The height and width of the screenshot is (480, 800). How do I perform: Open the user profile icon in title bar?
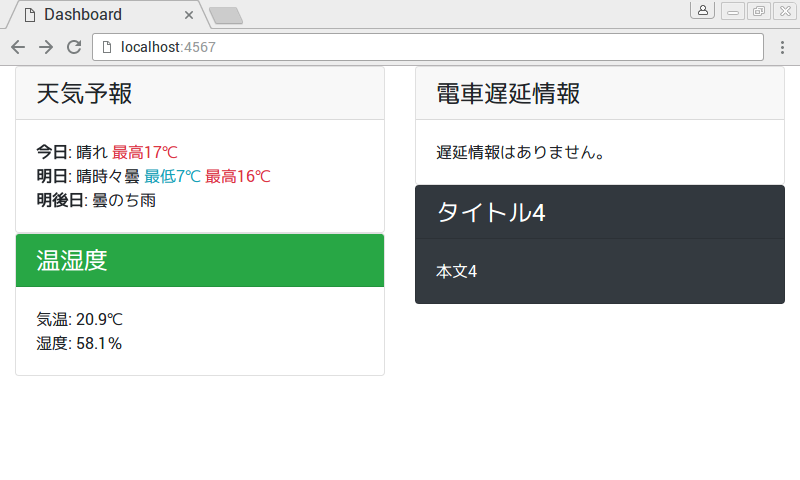703,11
